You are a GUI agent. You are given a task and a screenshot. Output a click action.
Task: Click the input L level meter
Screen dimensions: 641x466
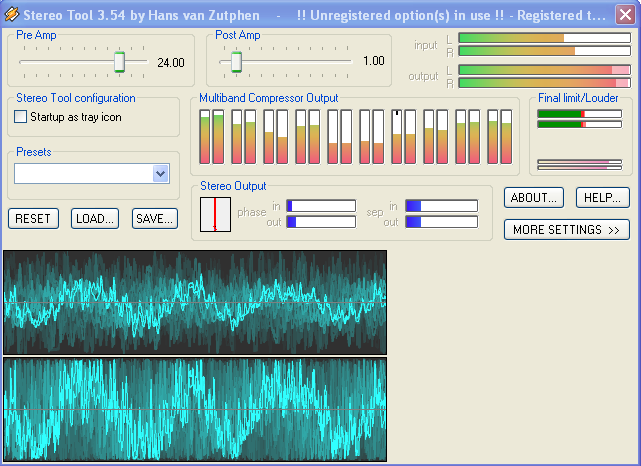pyautogui.click(x=545, y=38)
